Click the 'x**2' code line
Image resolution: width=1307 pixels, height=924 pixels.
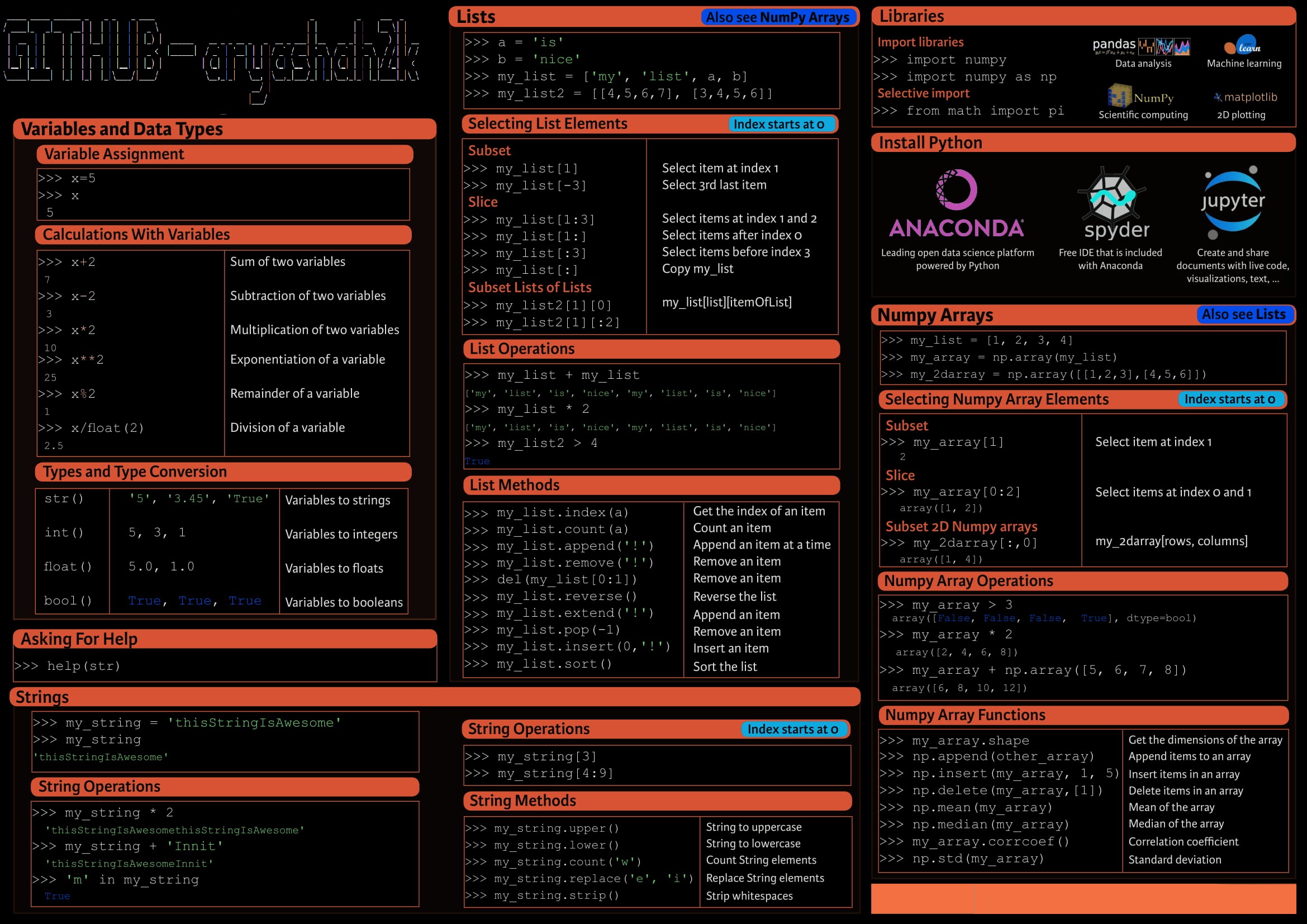coord(70,360)
